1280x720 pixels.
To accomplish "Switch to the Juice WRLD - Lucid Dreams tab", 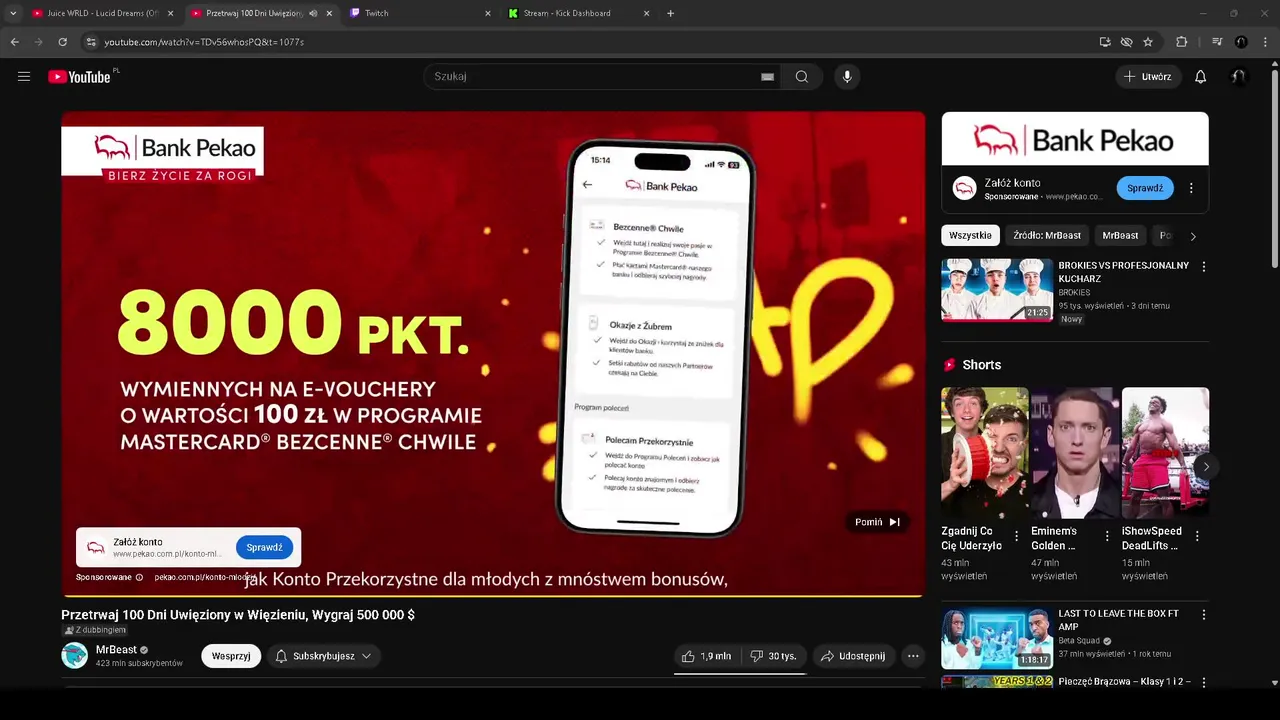I will [103, 13].
